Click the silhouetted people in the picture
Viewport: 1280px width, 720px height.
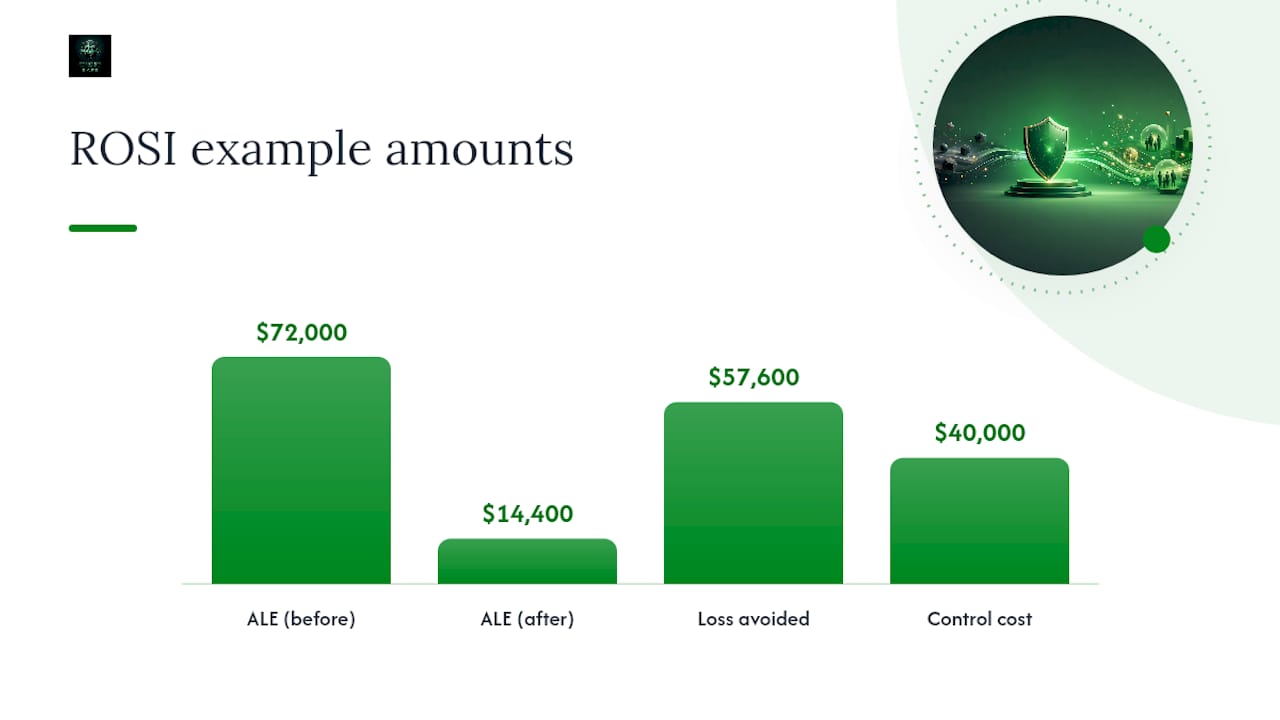point(1160,160)
